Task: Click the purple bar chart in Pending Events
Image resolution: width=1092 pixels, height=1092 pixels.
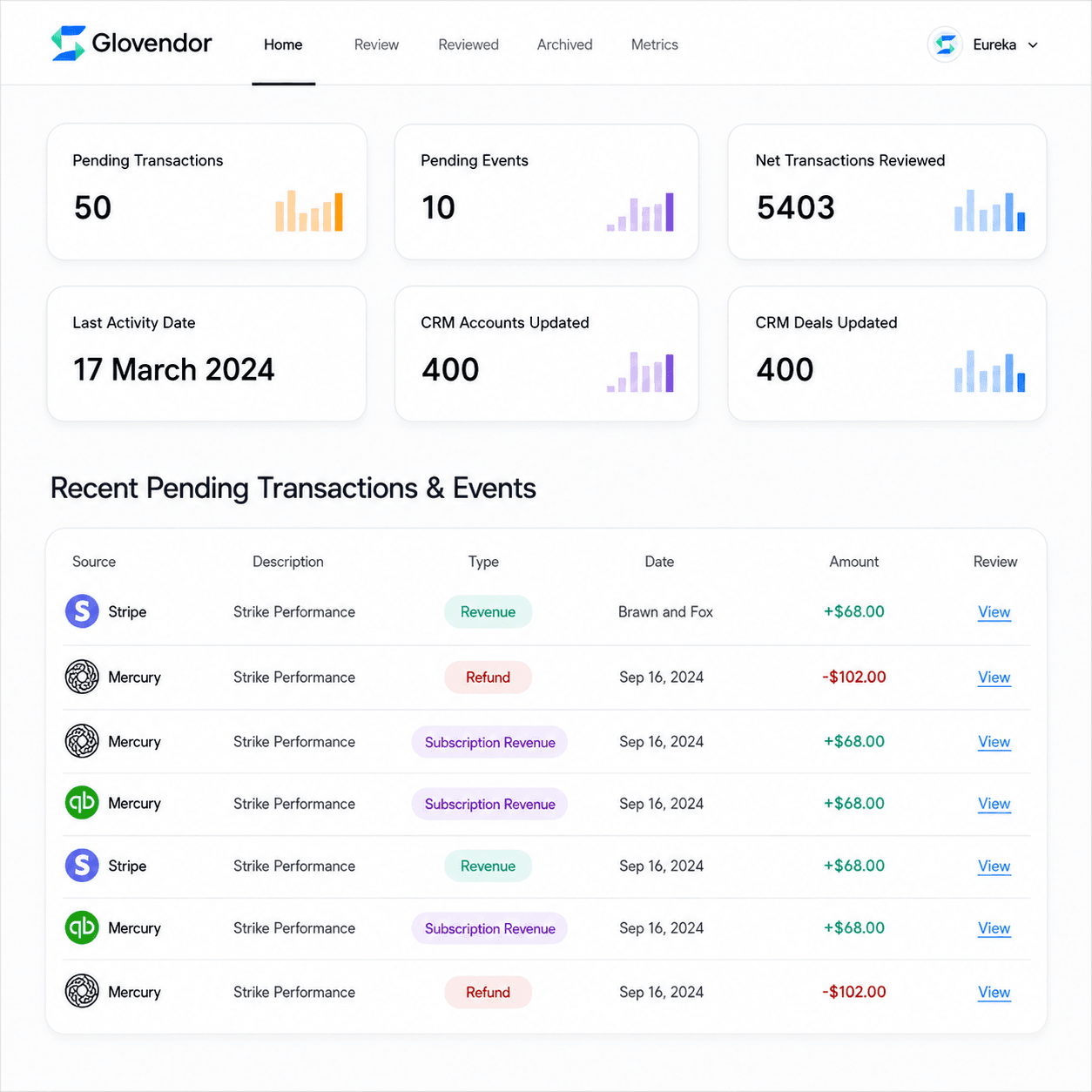Action: point(640,212)
